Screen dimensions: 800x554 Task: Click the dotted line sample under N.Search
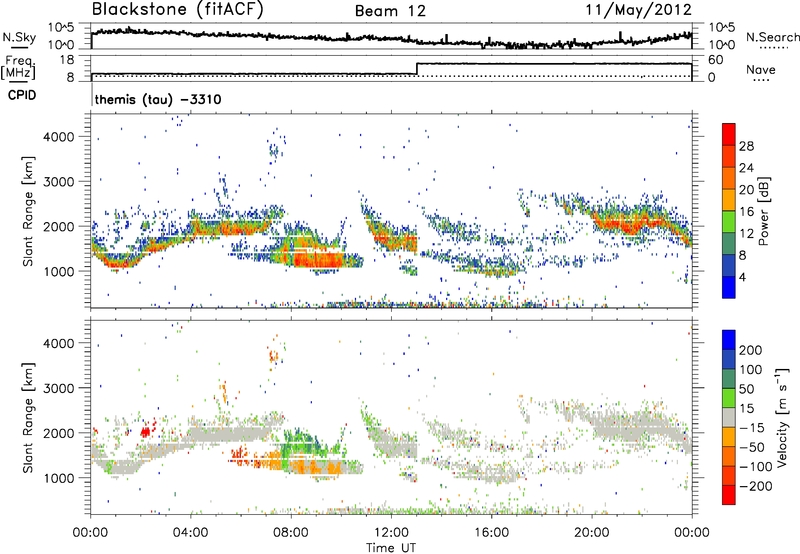774,47
